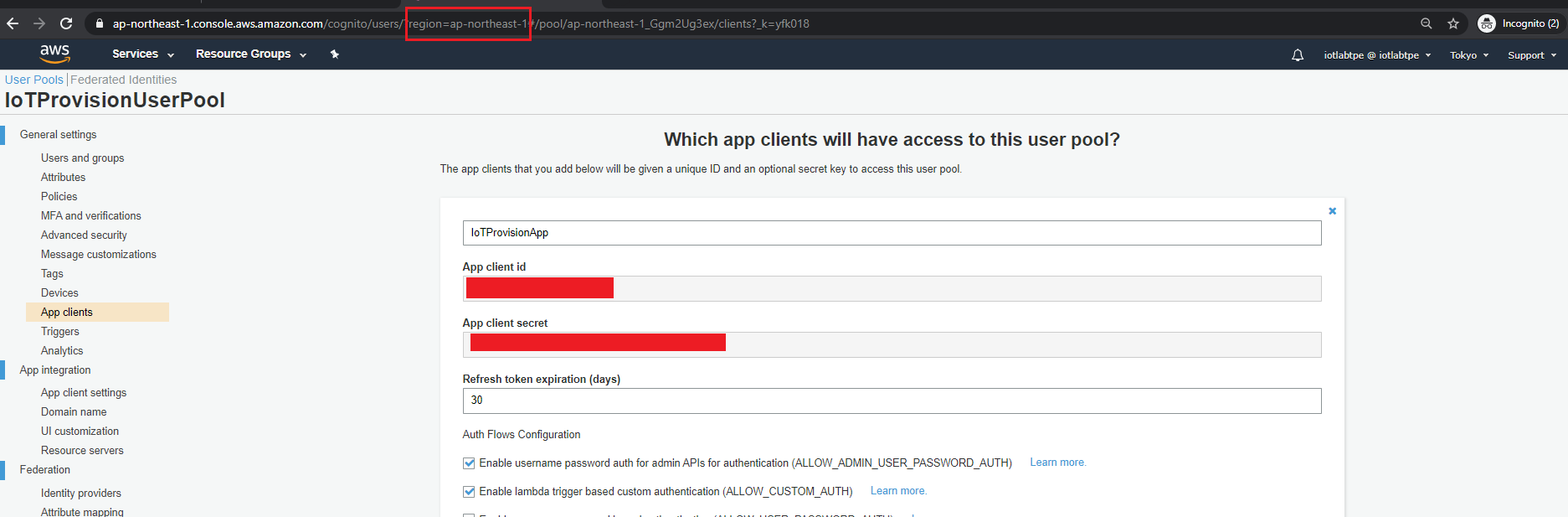Click the 'Which app clients will have access' heading
Image resolution: width=1568 pixels, height=517 pixels.
click(x=892, y=140)
